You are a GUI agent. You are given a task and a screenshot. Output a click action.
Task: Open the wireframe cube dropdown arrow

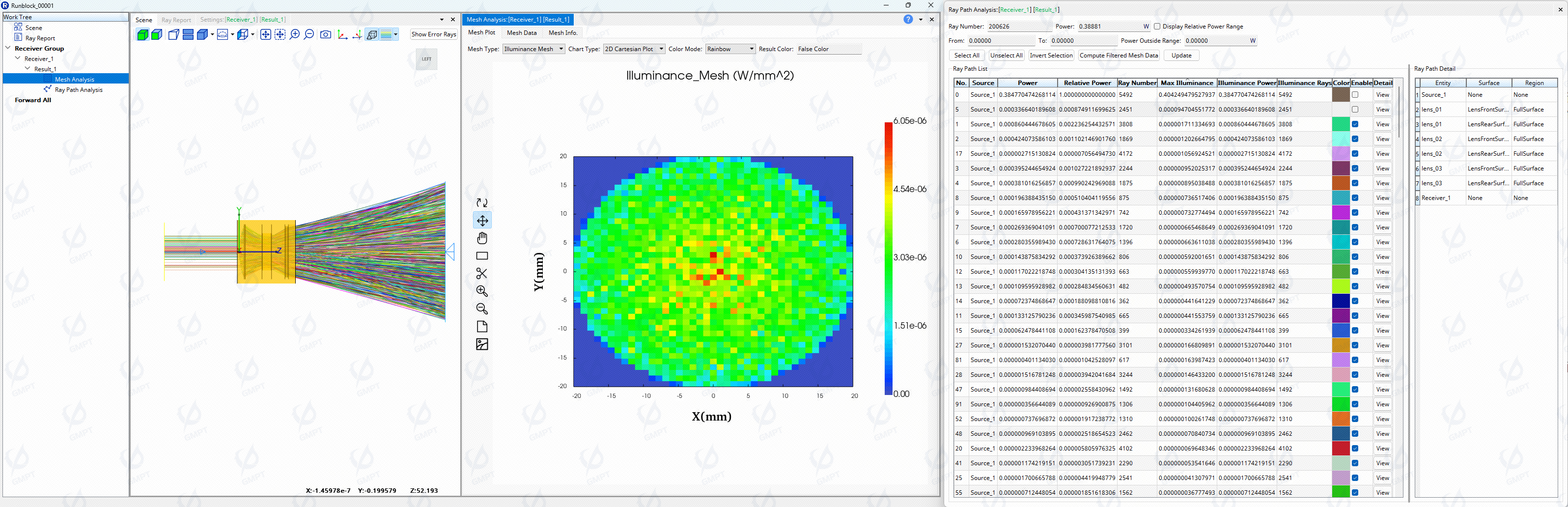tap(252, 35)
